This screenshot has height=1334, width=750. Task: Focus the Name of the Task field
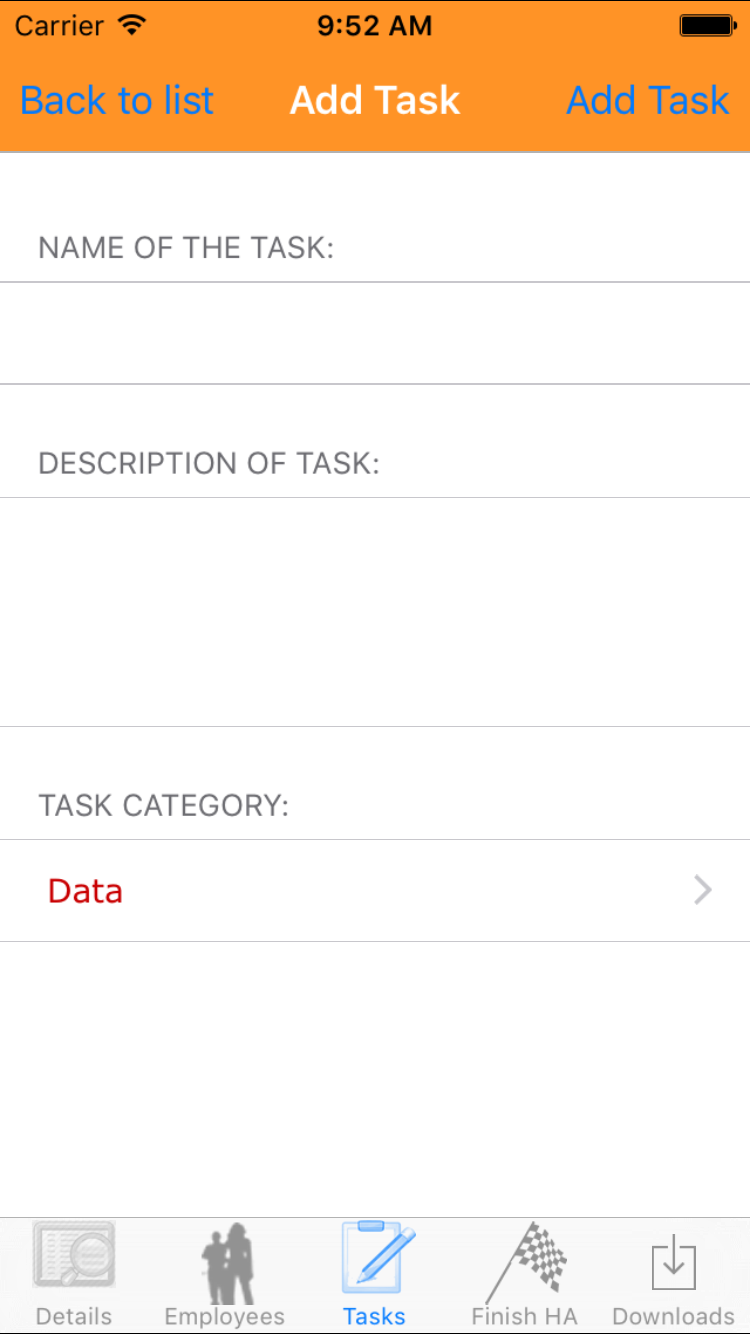coord(375,333)
